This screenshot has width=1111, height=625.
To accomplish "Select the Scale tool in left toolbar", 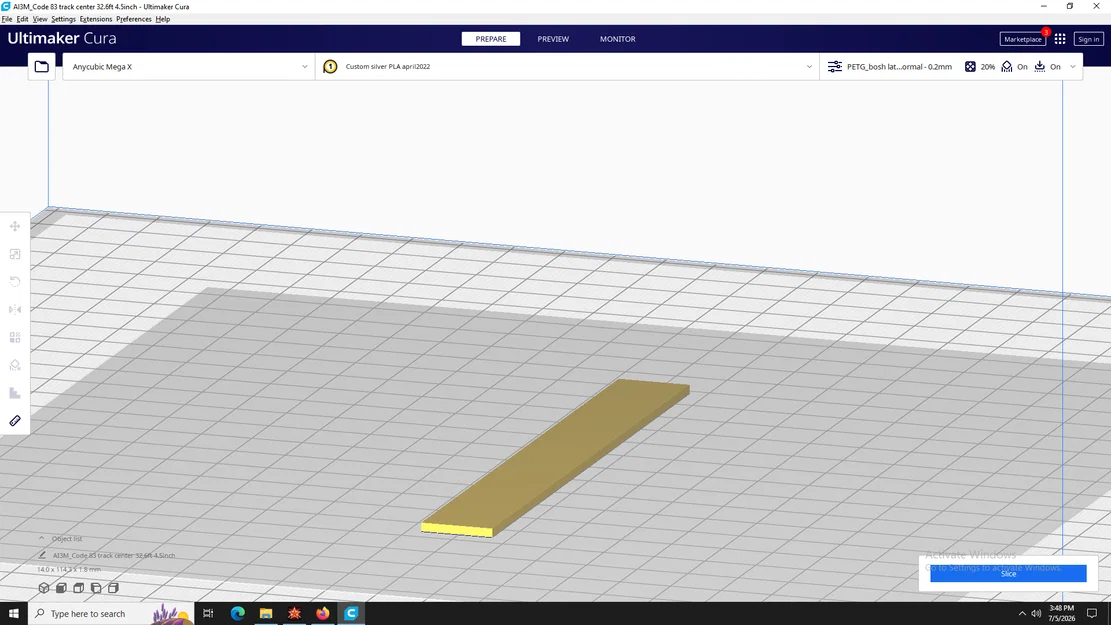I will coord(15,254).
